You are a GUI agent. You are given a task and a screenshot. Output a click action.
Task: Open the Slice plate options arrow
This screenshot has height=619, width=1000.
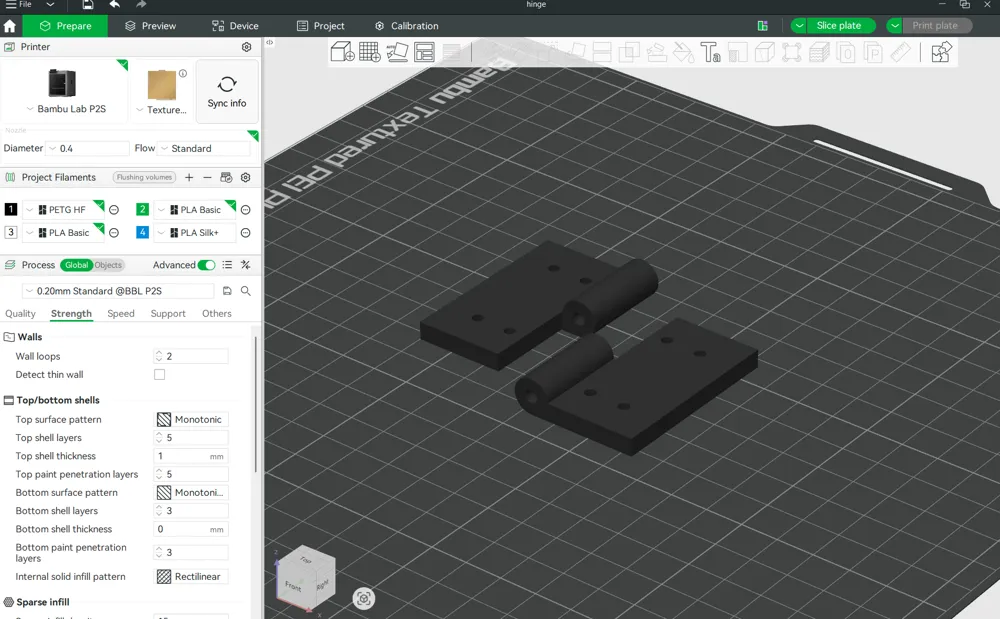799,25
